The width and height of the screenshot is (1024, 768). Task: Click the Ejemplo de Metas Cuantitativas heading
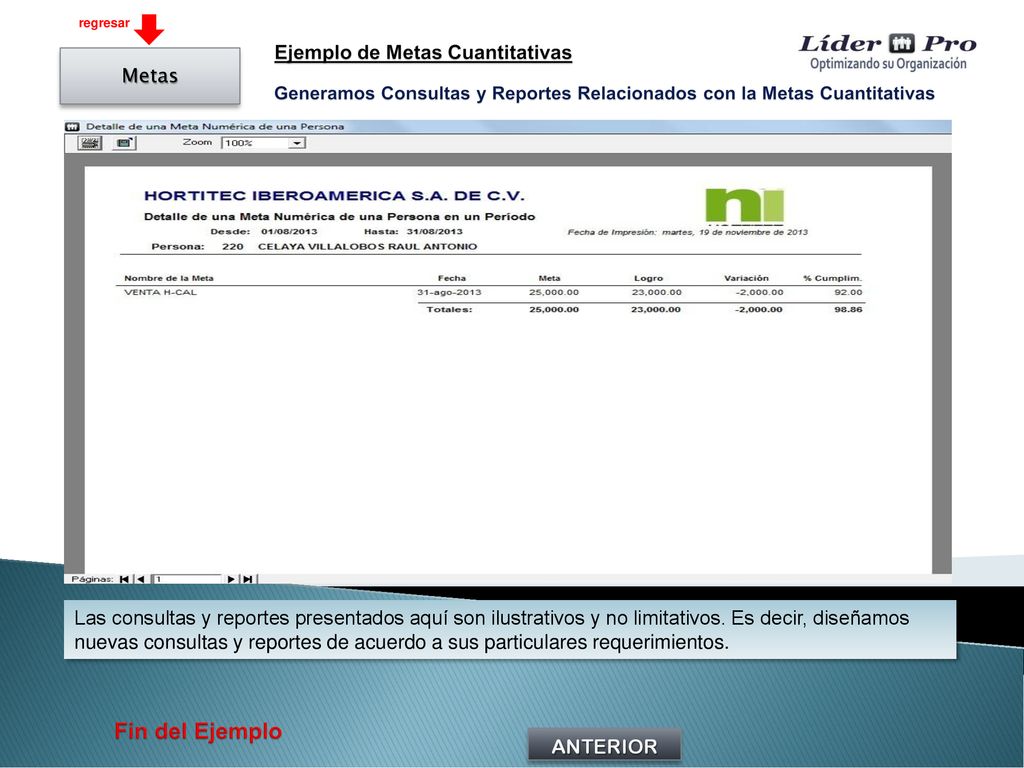pyautogui.click(x=423, y=53)
